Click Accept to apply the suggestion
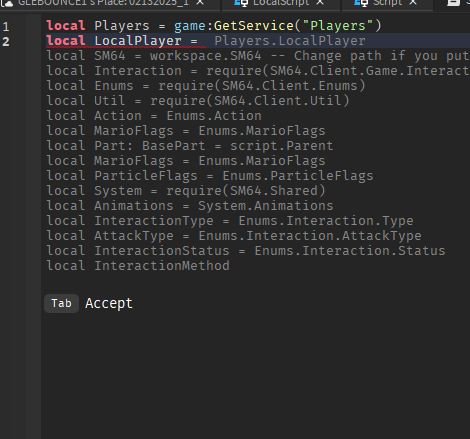 click(109, 303)
